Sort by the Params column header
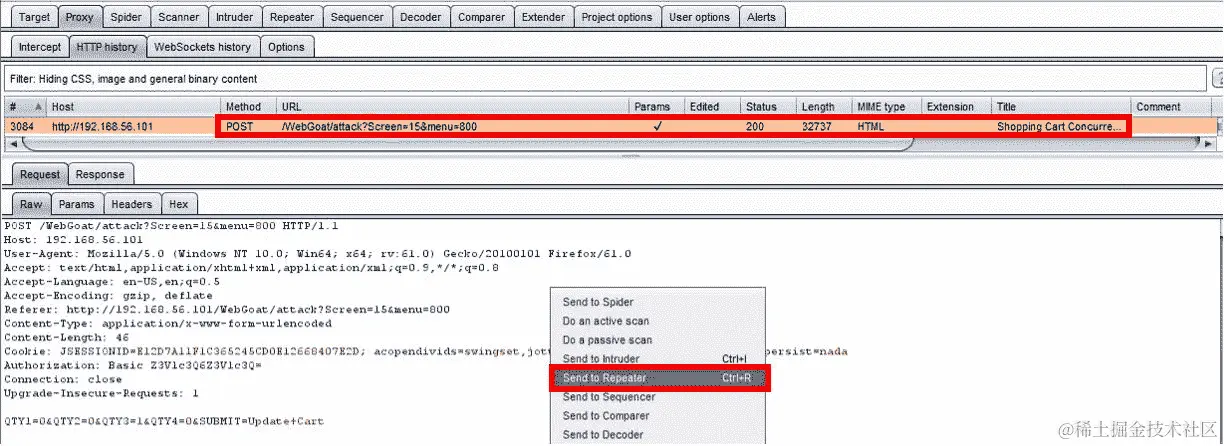The height and width of the screenshot is (446, 1224). pyautogui.click(x=657, y=107)
